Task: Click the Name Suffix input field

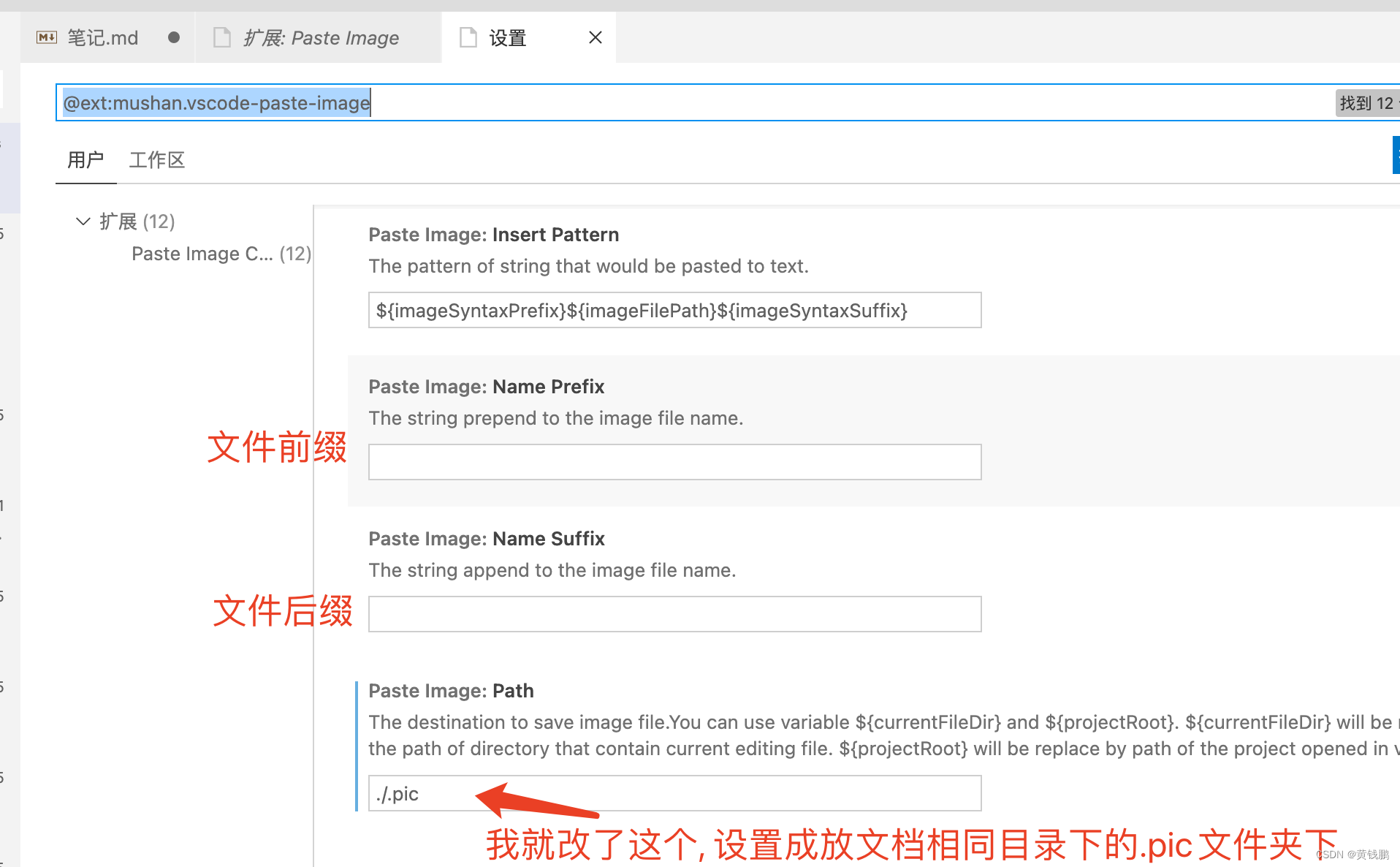Action: pos(674,614)
